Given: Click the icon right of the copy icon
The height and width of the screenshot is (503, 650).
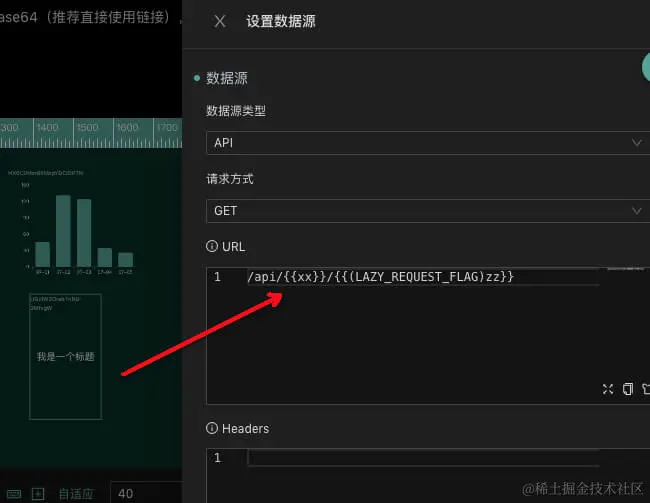Looking at the screenshot, I should click(646, 389).
